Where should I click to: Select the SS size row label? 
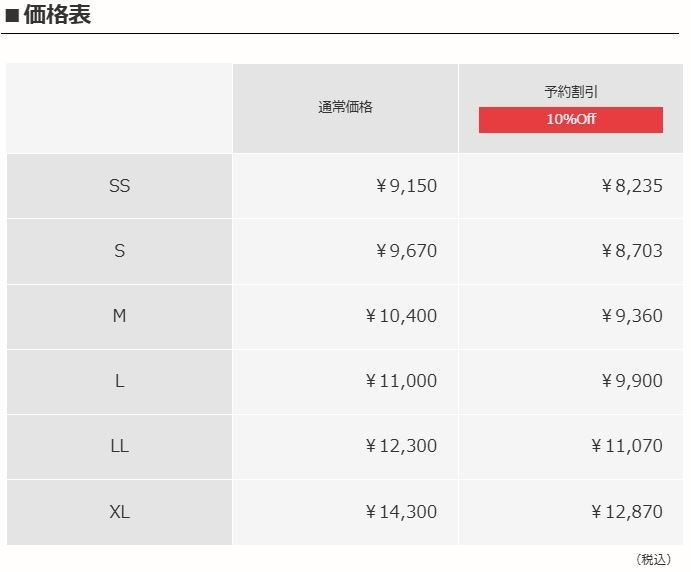(x=119, y=186)
